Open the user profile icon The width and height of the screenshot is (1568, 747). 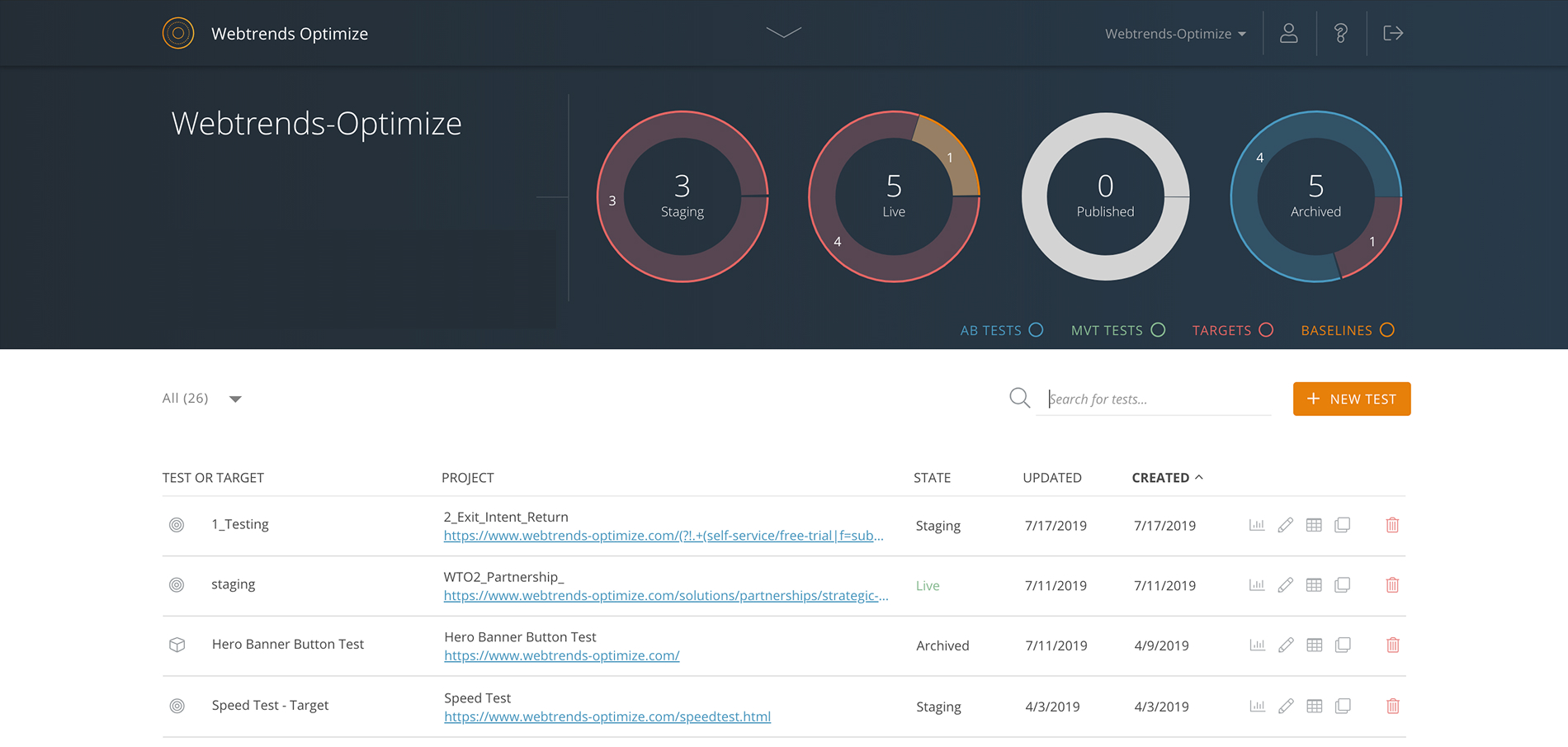(x=1289, y=33)
